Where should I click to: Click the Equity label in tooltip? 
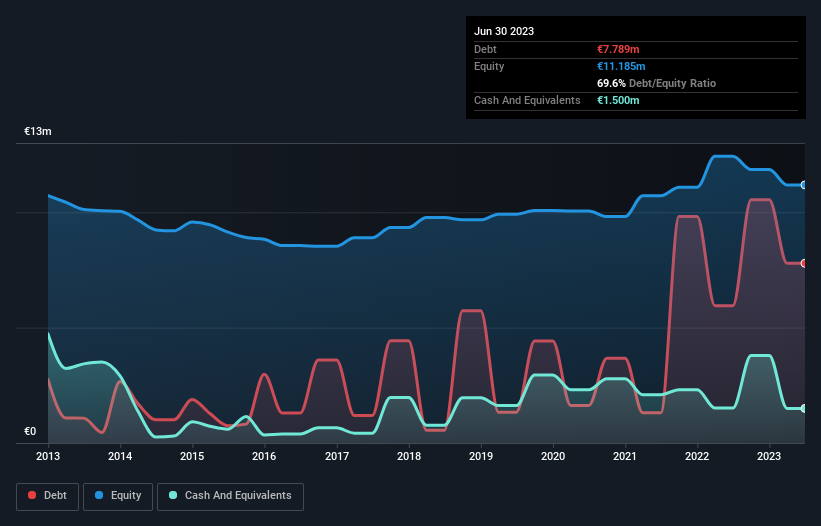point(489,66)
